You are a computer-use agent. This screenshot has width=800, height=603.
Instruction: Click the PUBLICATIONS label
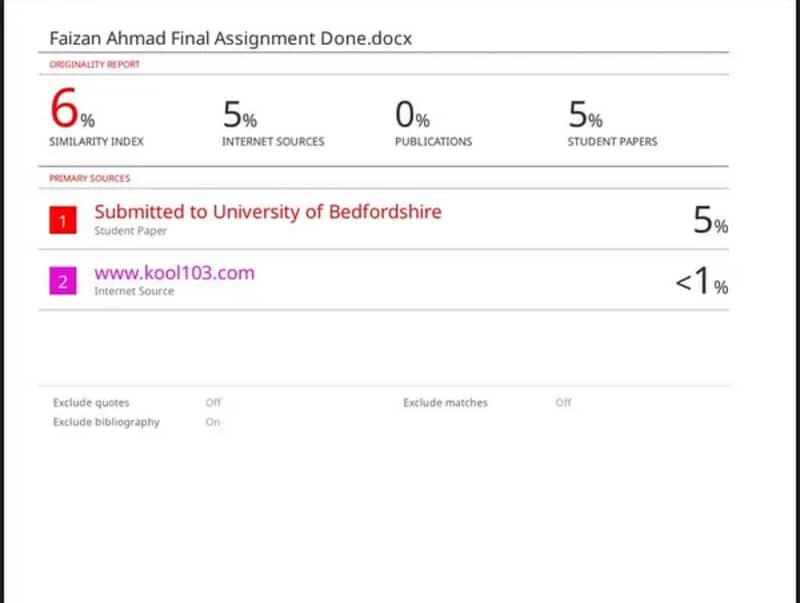433,141
